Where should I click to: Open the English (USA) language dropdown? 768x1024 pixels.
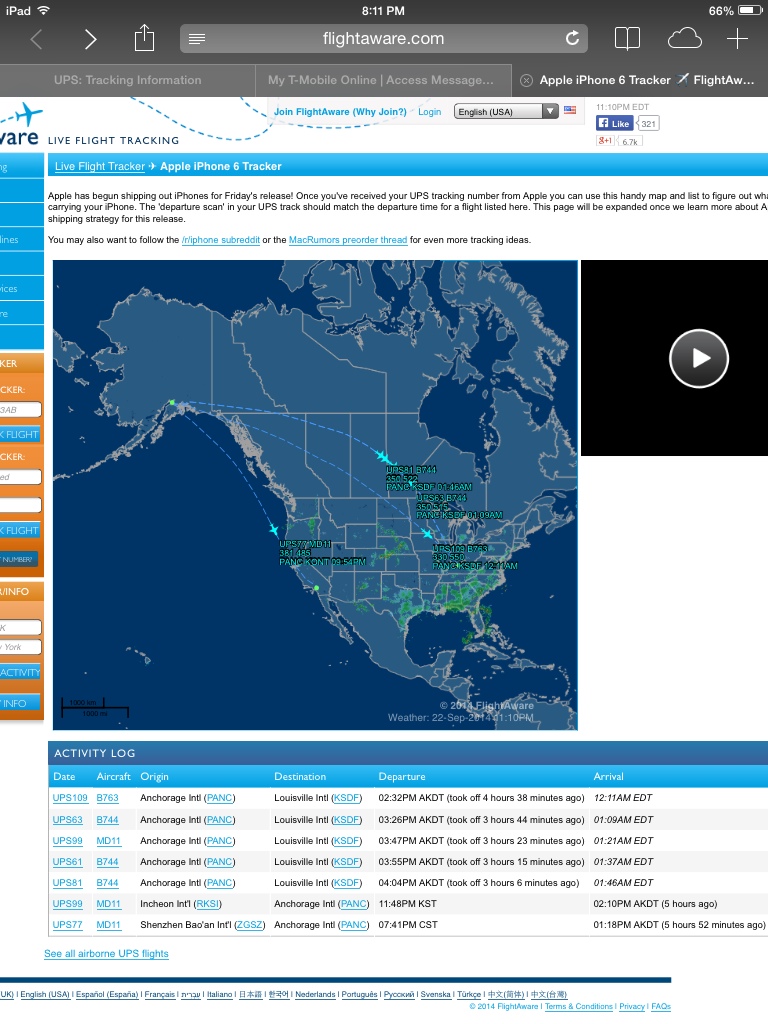click(x=506, y=112)
